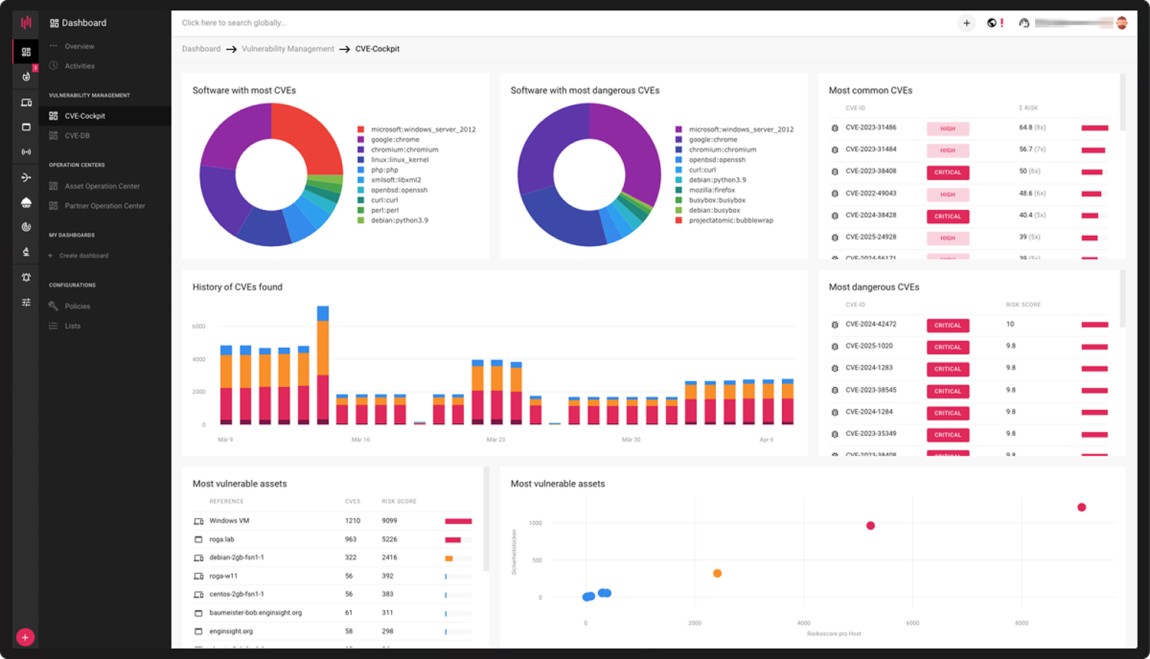Click the Enginsight logo in the sidebar
Viewport: 1150px width, 659px height.
pyautogui.click(x=26, y=22)
